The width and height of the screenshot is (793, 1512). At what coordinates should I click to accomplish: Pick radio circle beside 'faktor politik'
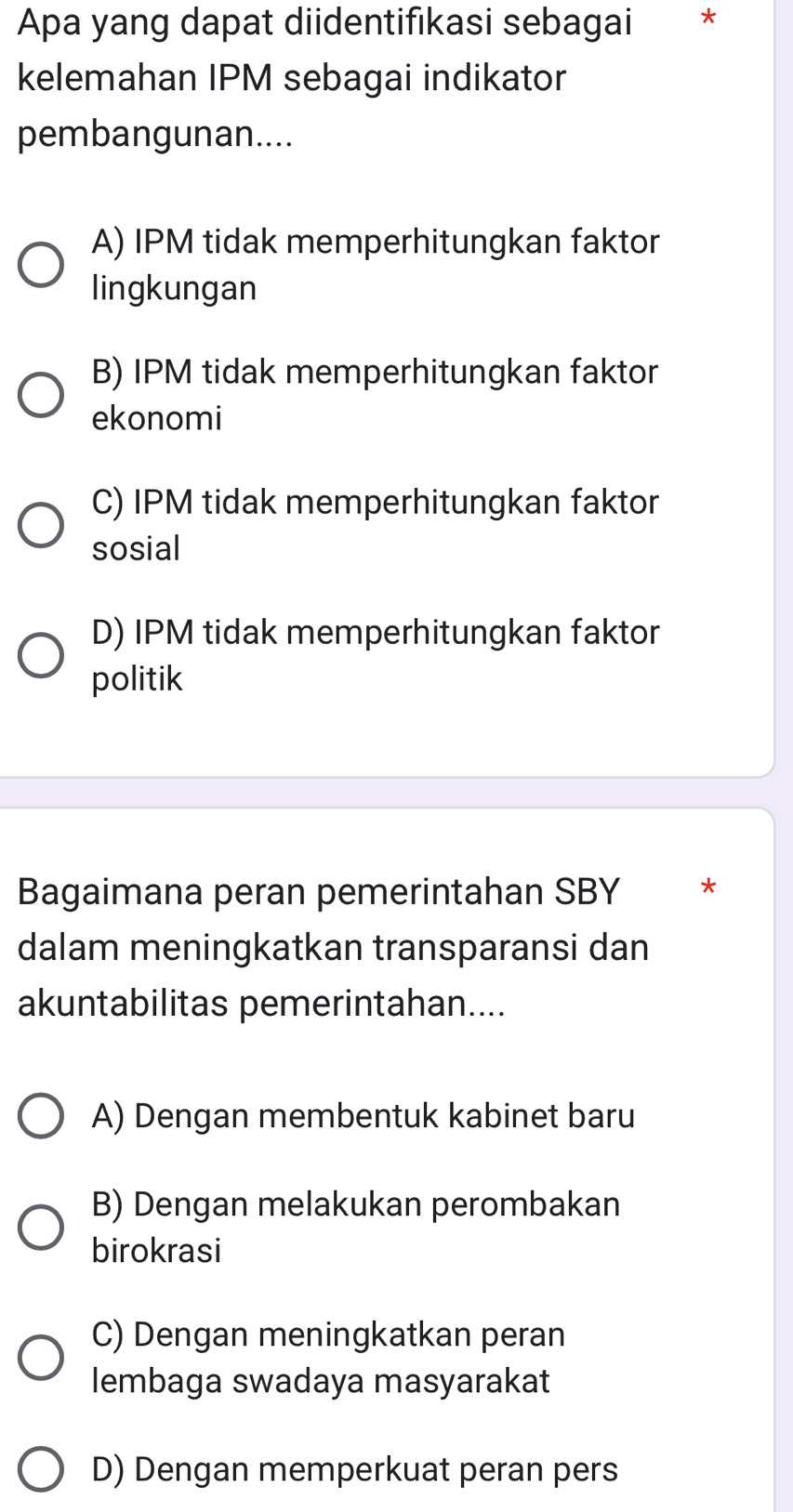42,656
